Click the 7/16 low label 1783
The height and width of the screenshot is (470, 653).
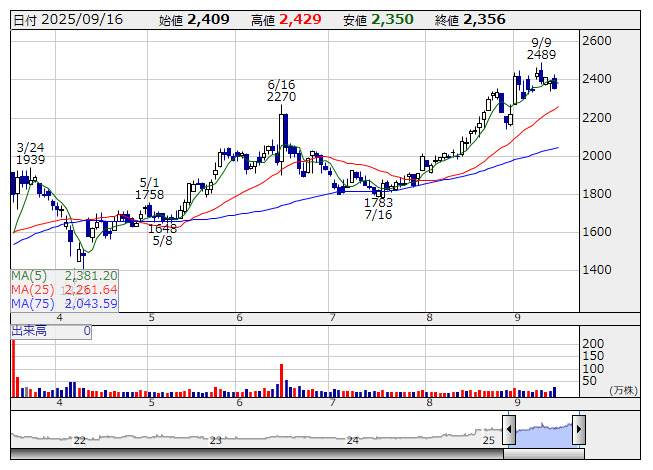click(378, 202)
